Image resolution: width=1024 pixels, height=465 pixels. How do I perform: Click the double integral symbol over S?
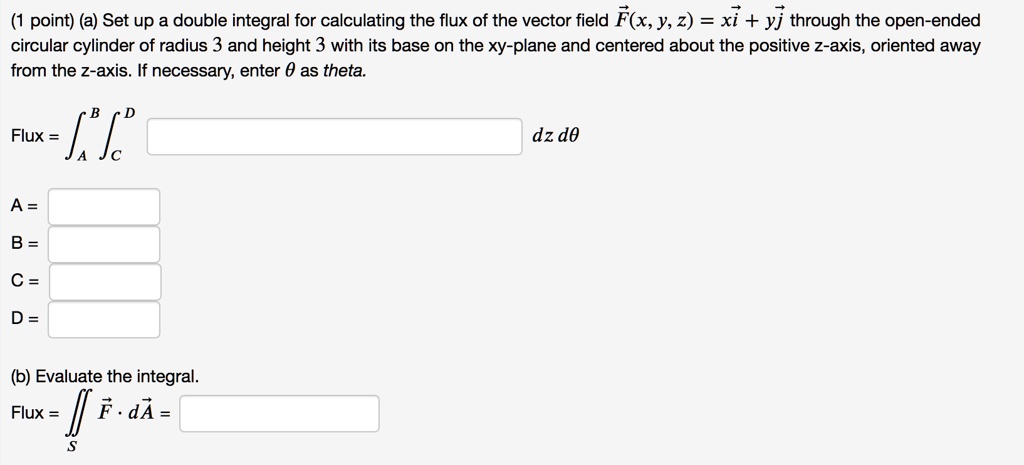[77, 413]
